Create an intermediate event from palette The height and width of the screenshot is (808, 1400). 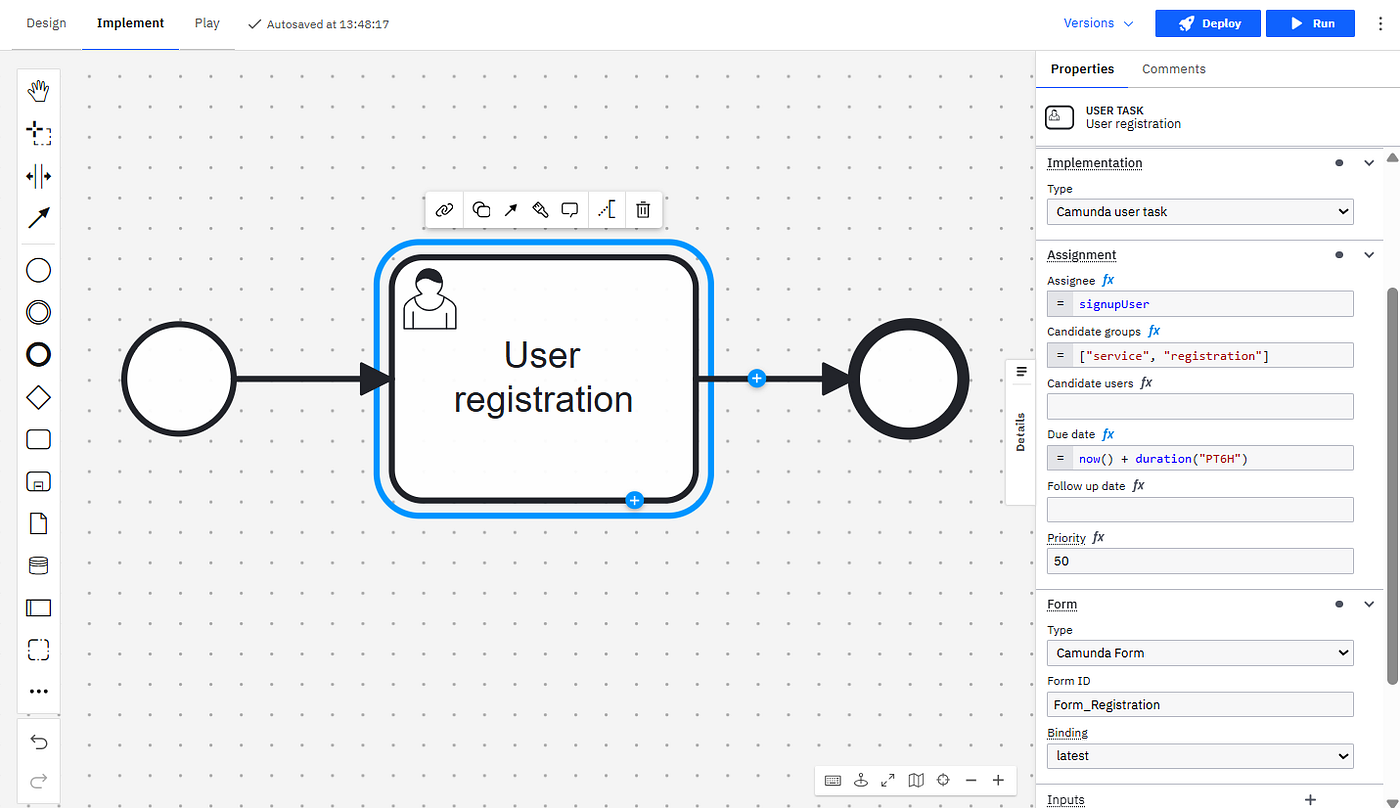[38, 312]
